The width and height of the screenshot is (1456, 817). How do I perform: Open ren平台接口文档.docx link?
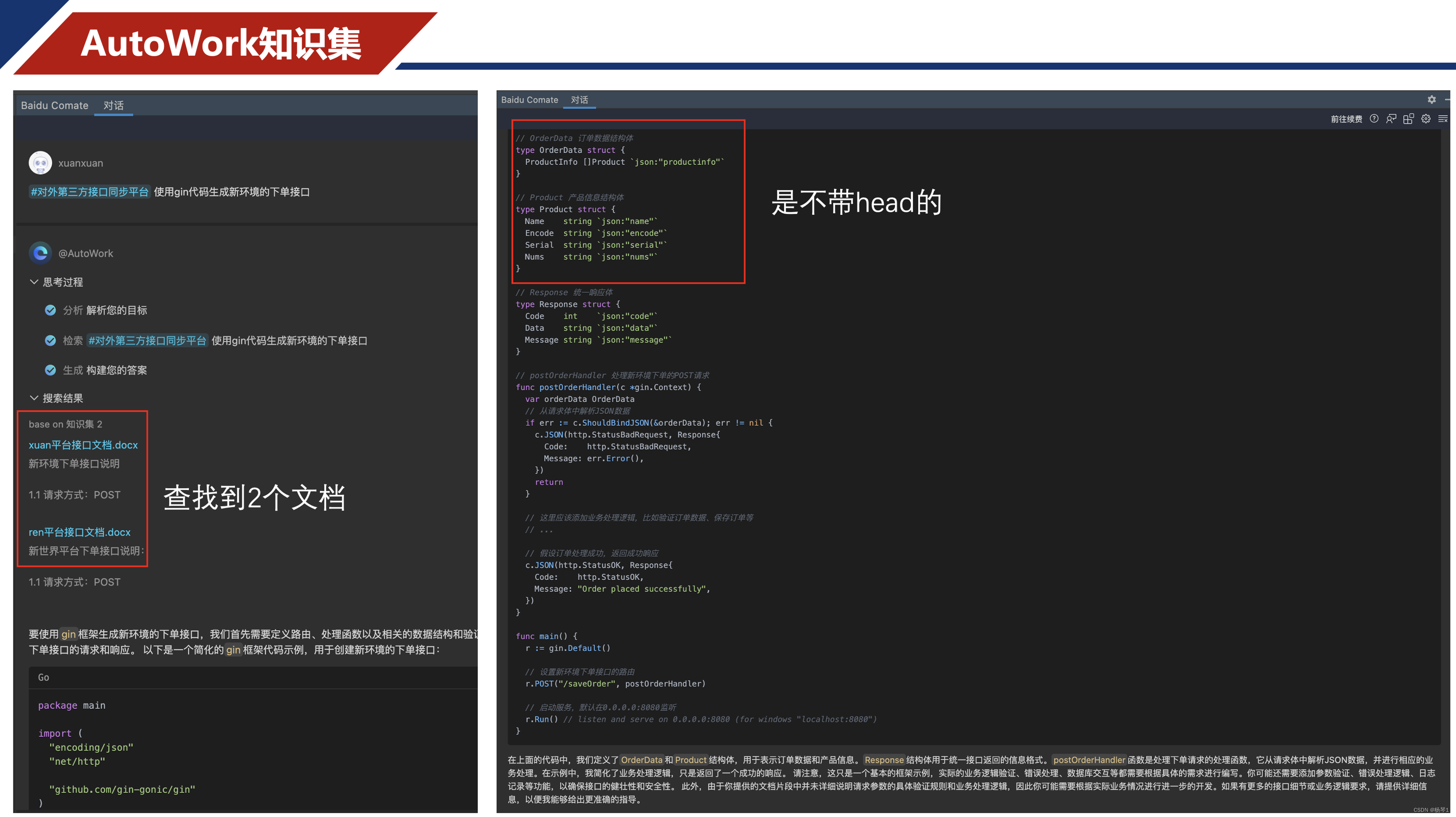tap(80, 532)
